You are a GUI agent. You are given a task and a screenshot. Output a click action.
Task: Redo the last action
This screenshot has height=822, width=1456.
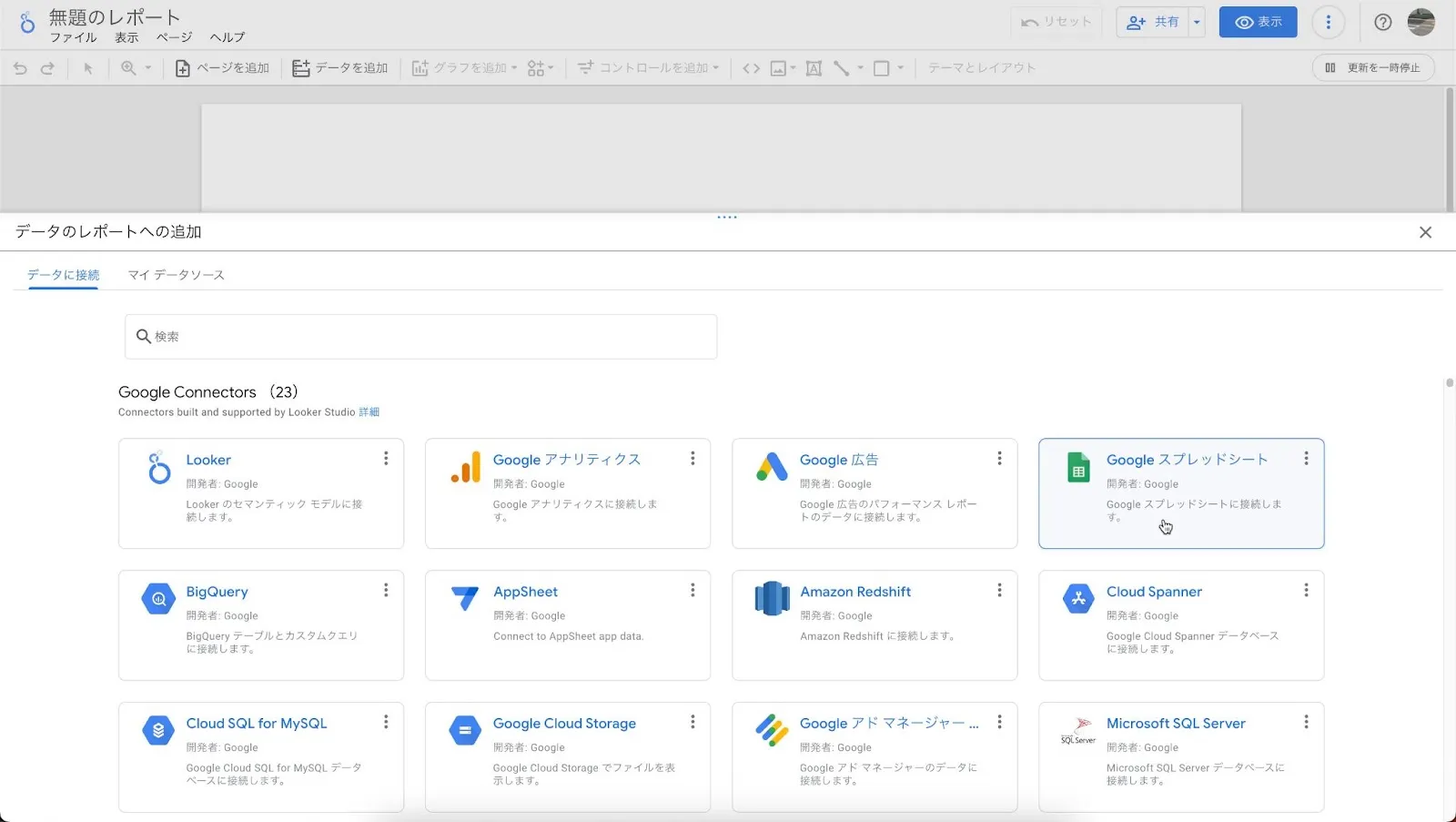pyautogui.click(x=47, y=68)
